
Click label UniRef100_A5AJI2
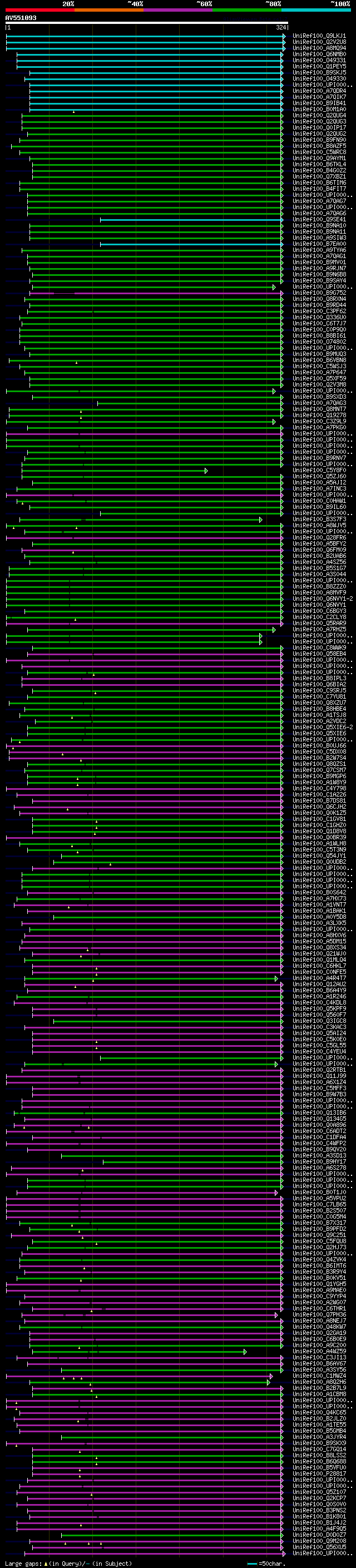(x=319, y=483)
